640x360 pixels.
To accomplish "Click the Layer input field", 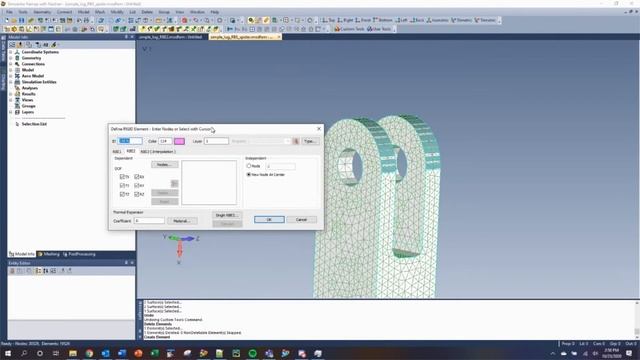I will [x=216, y=141].
